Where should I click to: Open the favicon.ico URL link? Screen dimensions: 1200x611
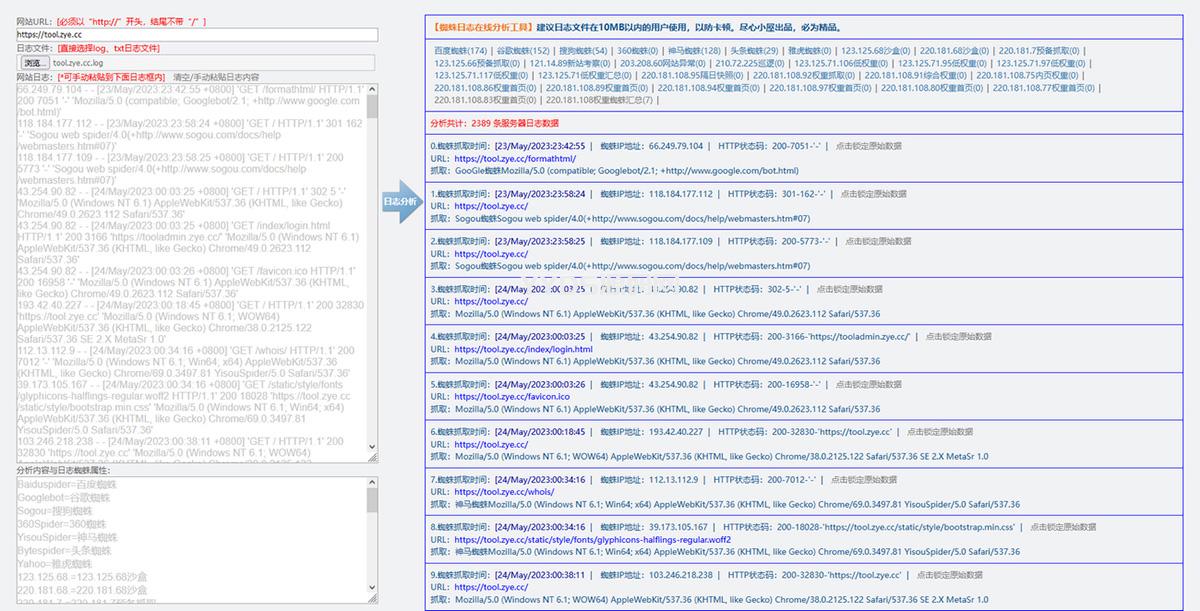[512, 397]
